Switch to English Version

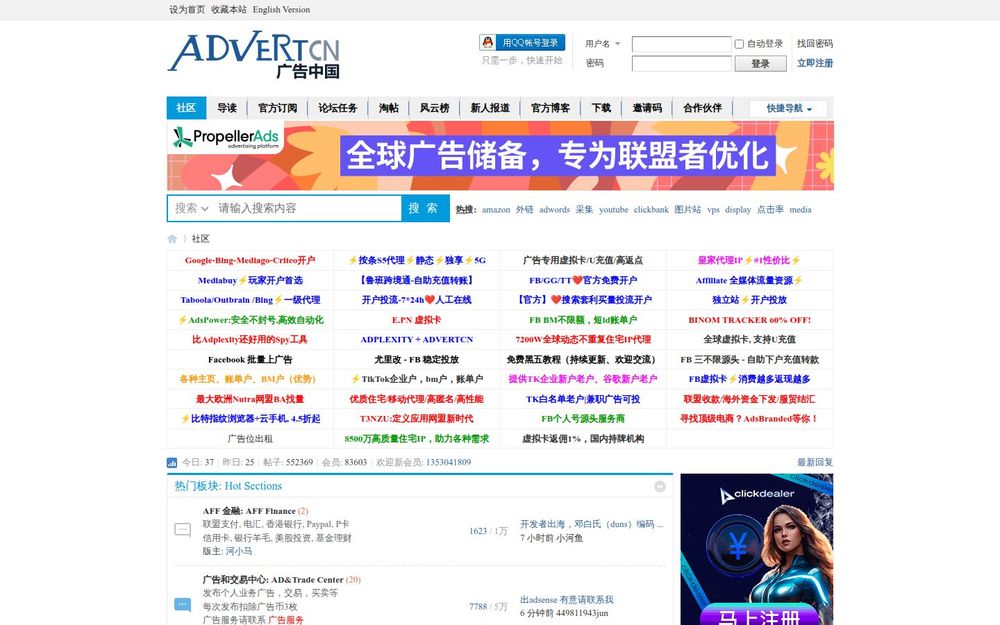(x=281, y=10)
